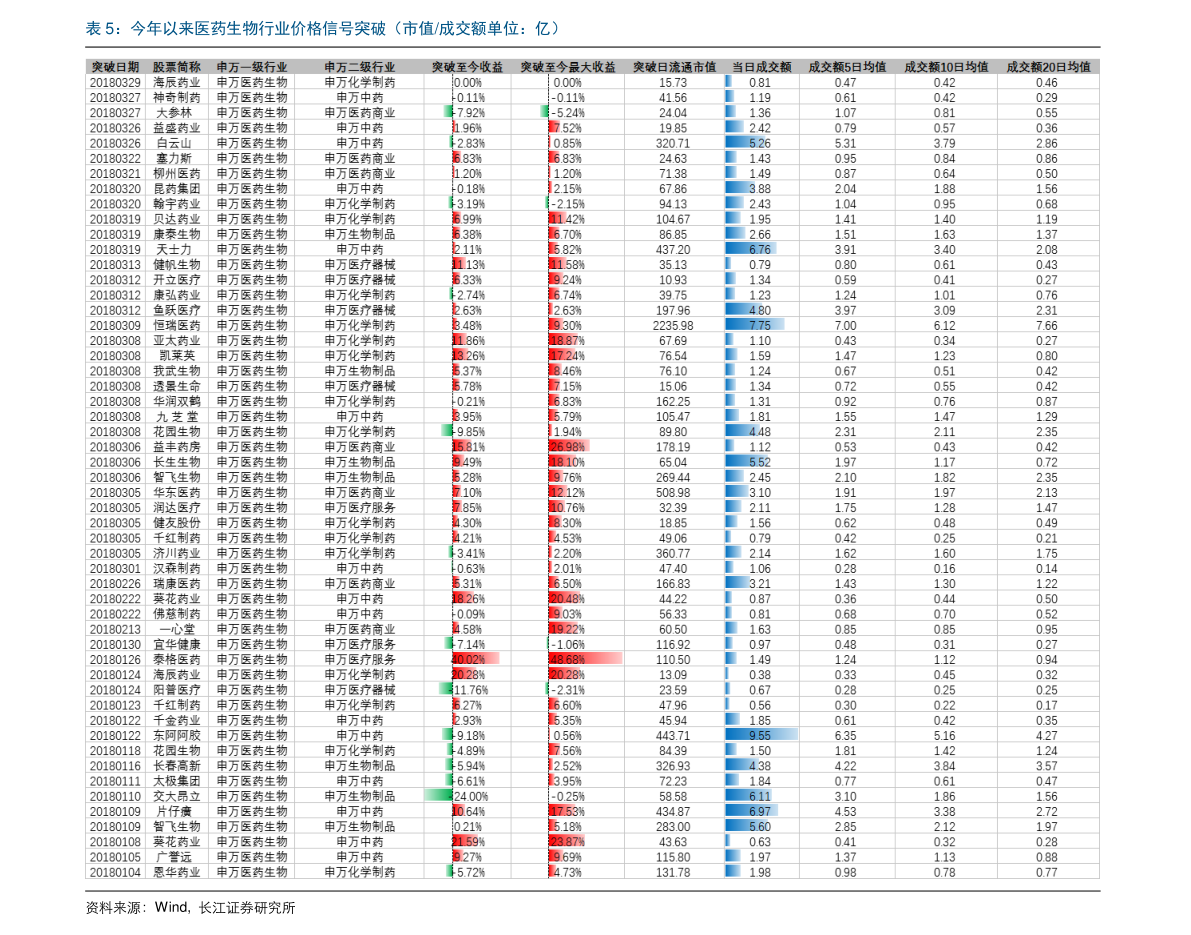Click stock name 透景生命

click(x=177, y=386)
